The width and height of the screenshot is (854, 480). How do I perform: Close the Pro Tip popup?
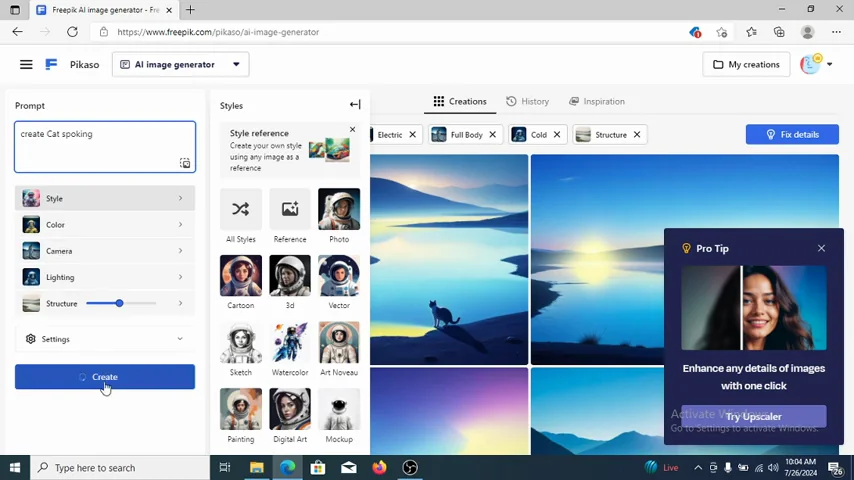[821, 248]
